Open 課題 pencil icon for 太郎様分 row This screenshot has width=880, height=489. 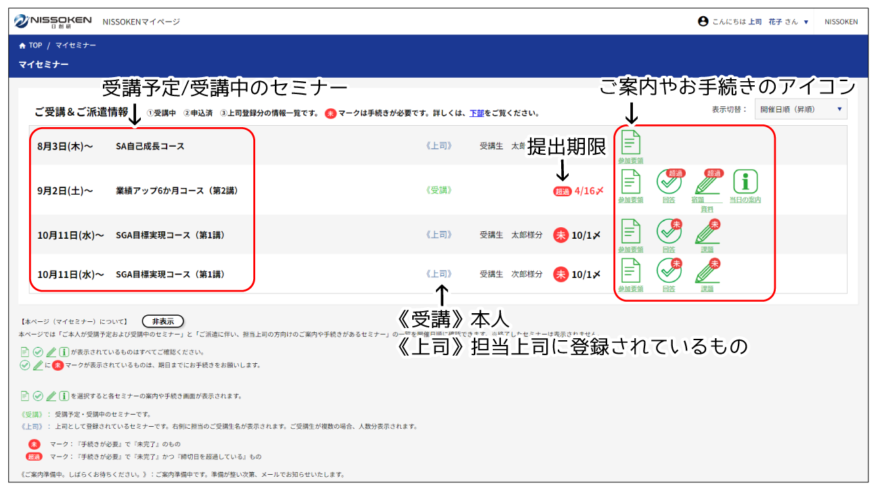click(x=707, y=232)
